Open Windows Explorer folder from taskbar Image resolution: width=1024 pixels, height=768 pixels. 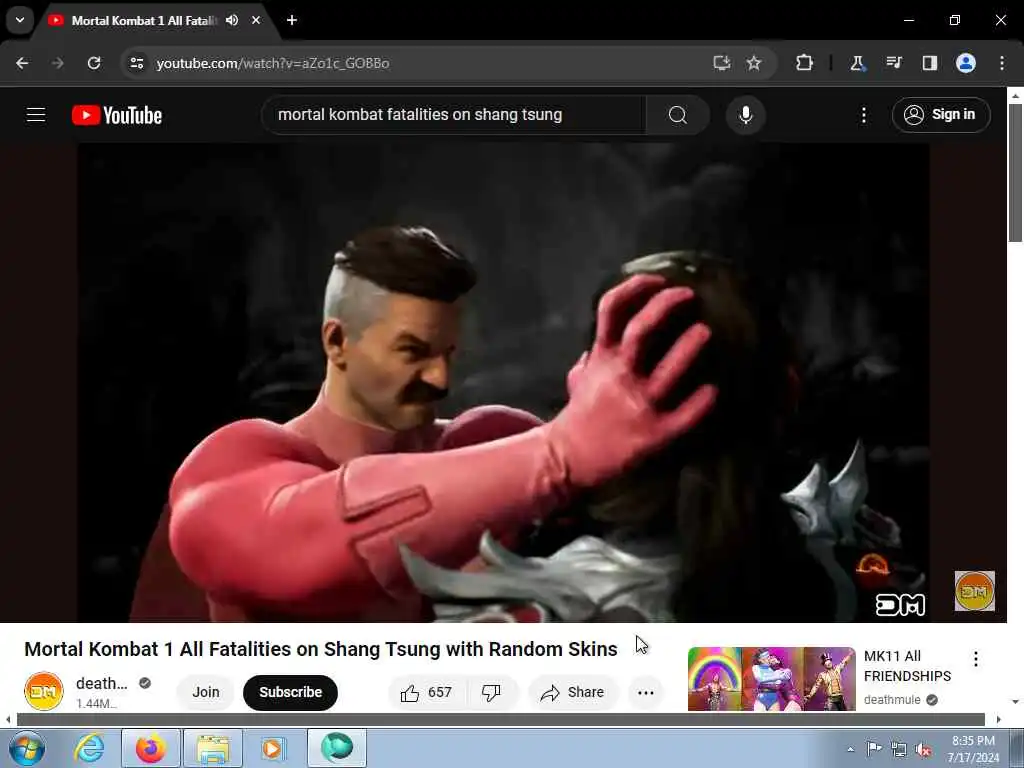tap(213, 748)
